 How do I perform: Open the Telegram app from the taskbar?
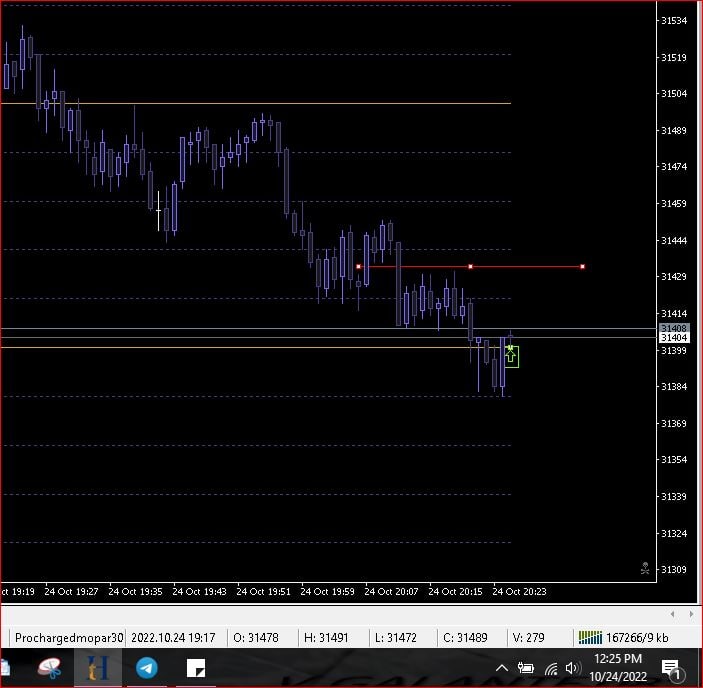(x=147, y=668)
